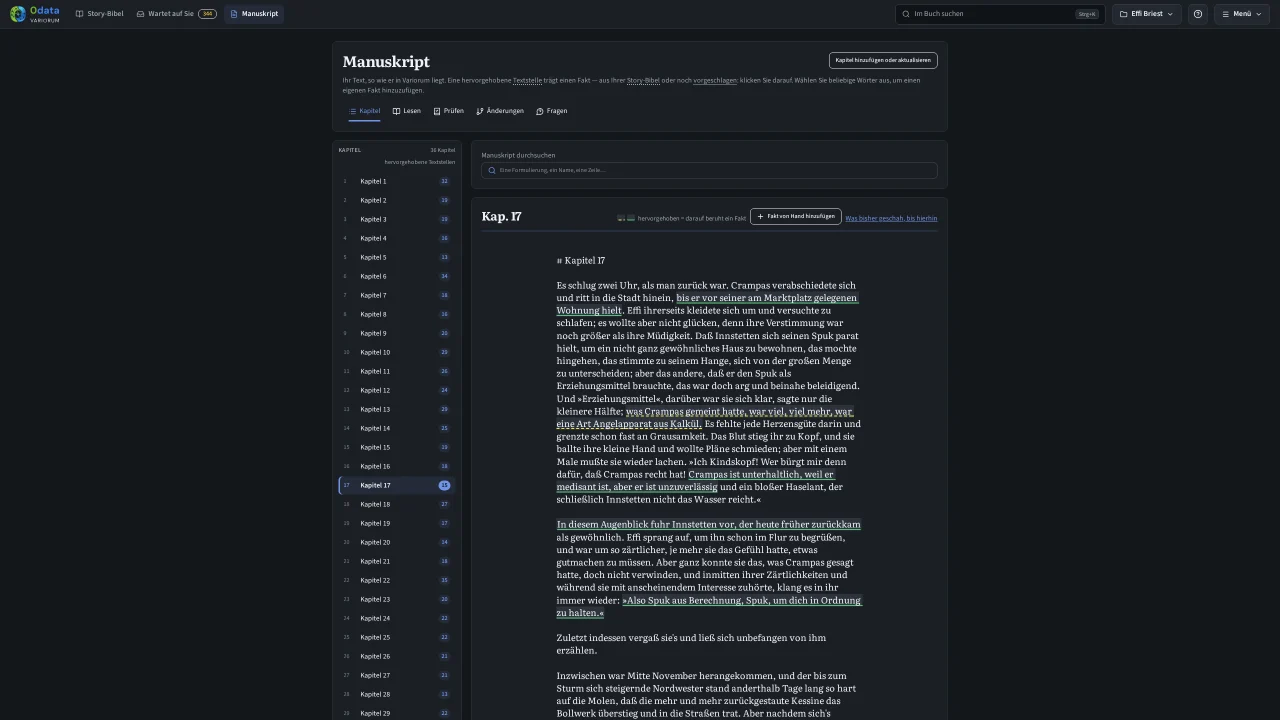Click the 344 badge on Wartet auf Sie
Screen dimensions: 1280x720
[207, 14]
